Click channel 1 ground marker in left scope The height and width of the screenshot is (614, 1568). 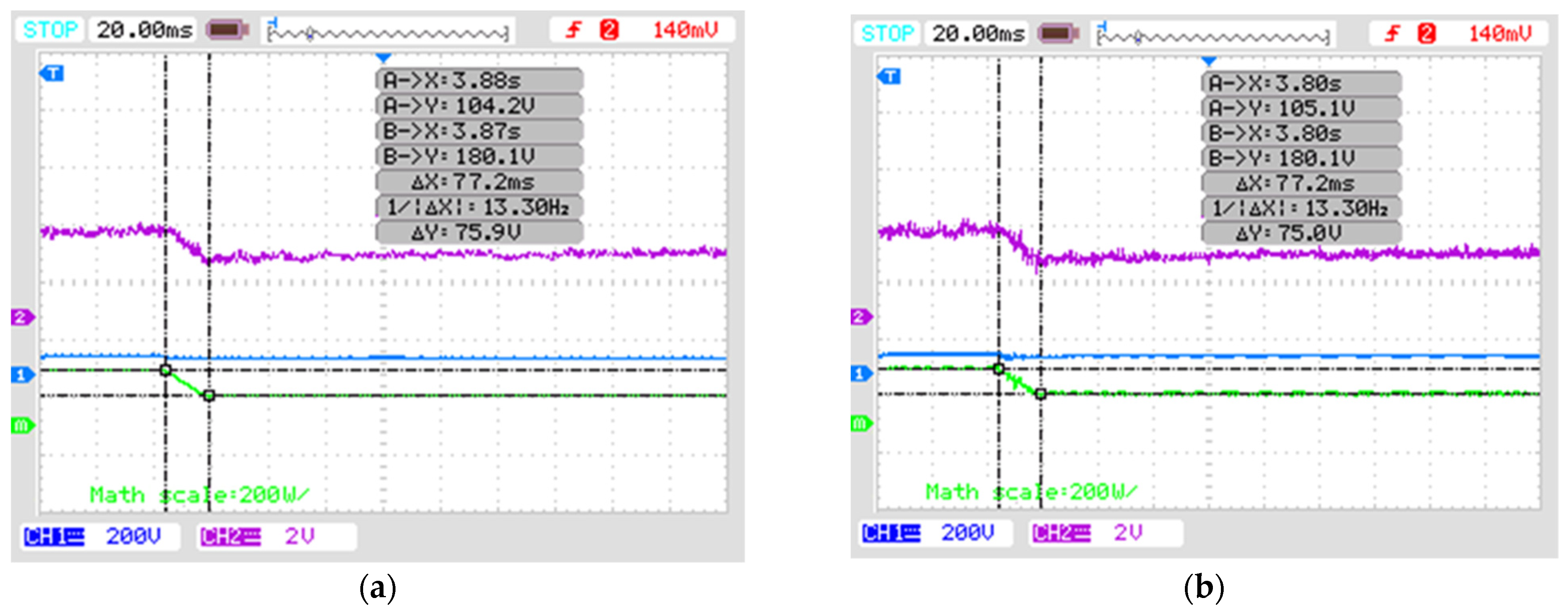22,375
